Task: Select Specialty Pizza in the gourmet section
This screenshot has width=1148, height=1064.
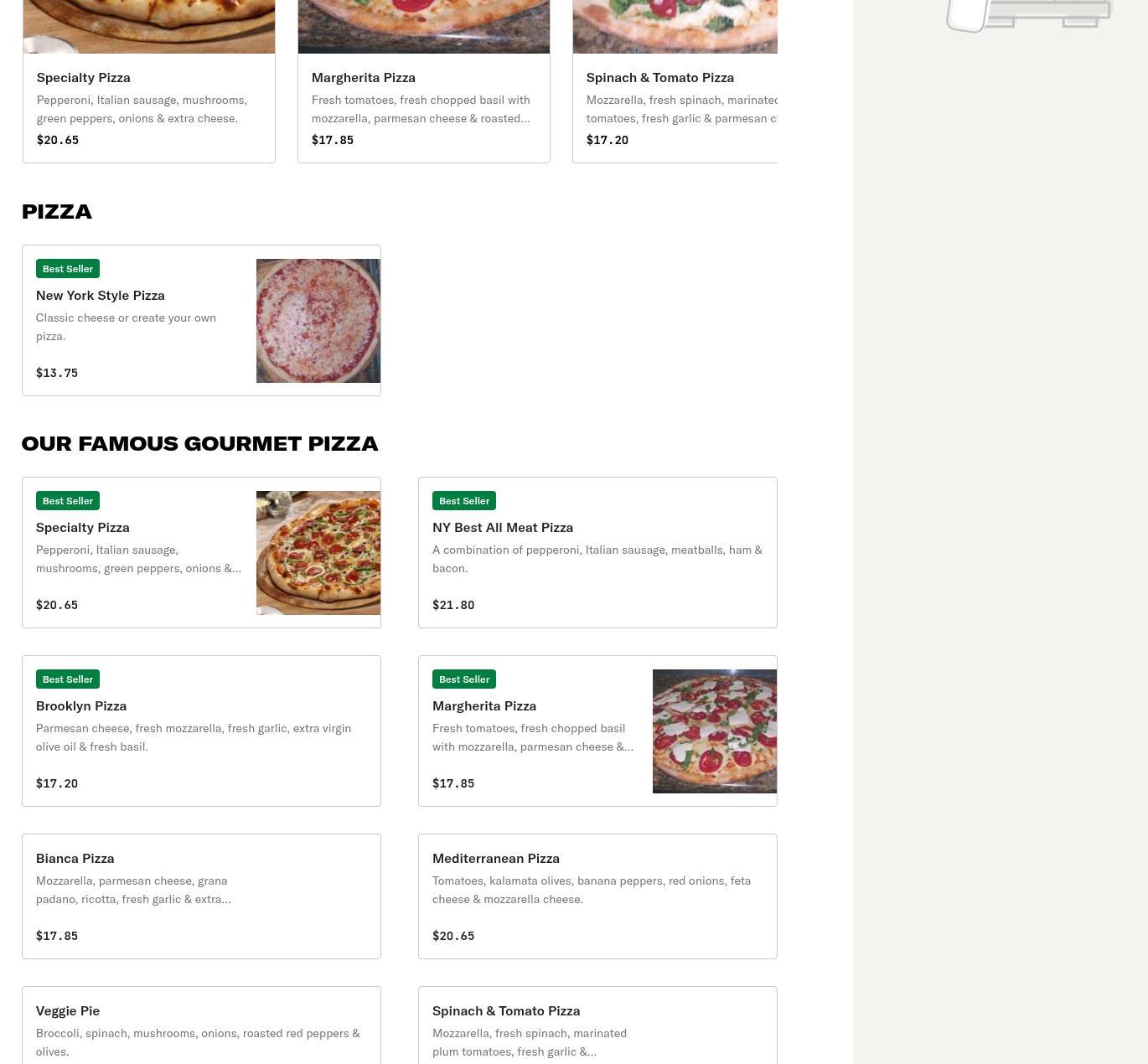Action: [201, 552]
